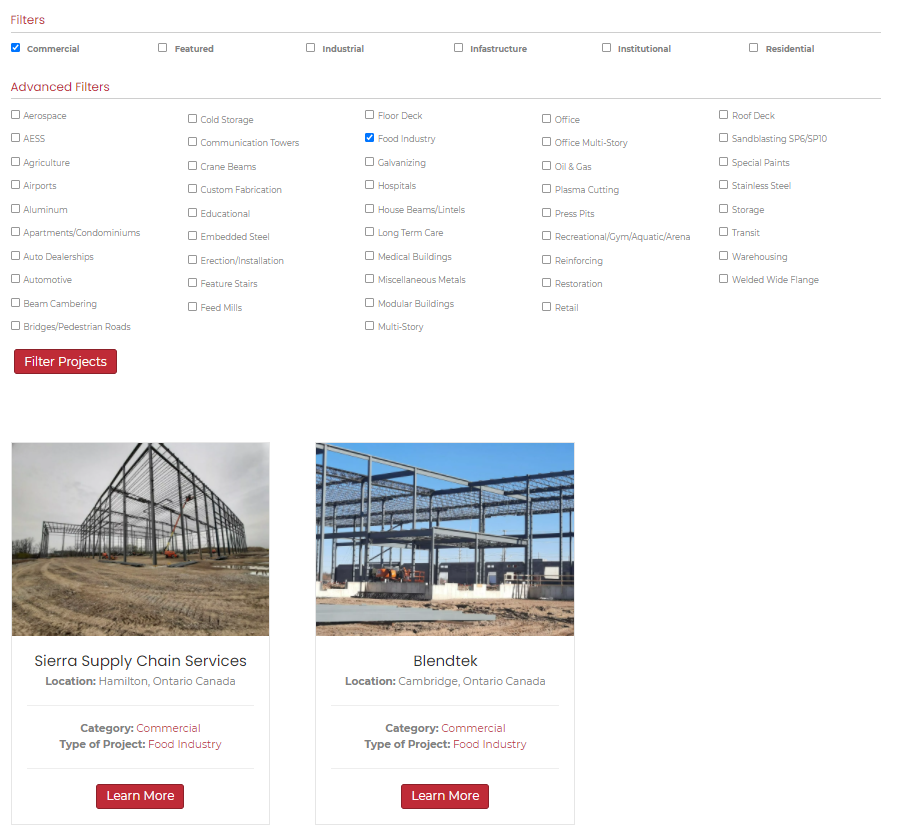The width and height of the screenshot is (902, 832).
Task: Check Sandblasting SP6/SP10 filter
Action: [724, 138]
